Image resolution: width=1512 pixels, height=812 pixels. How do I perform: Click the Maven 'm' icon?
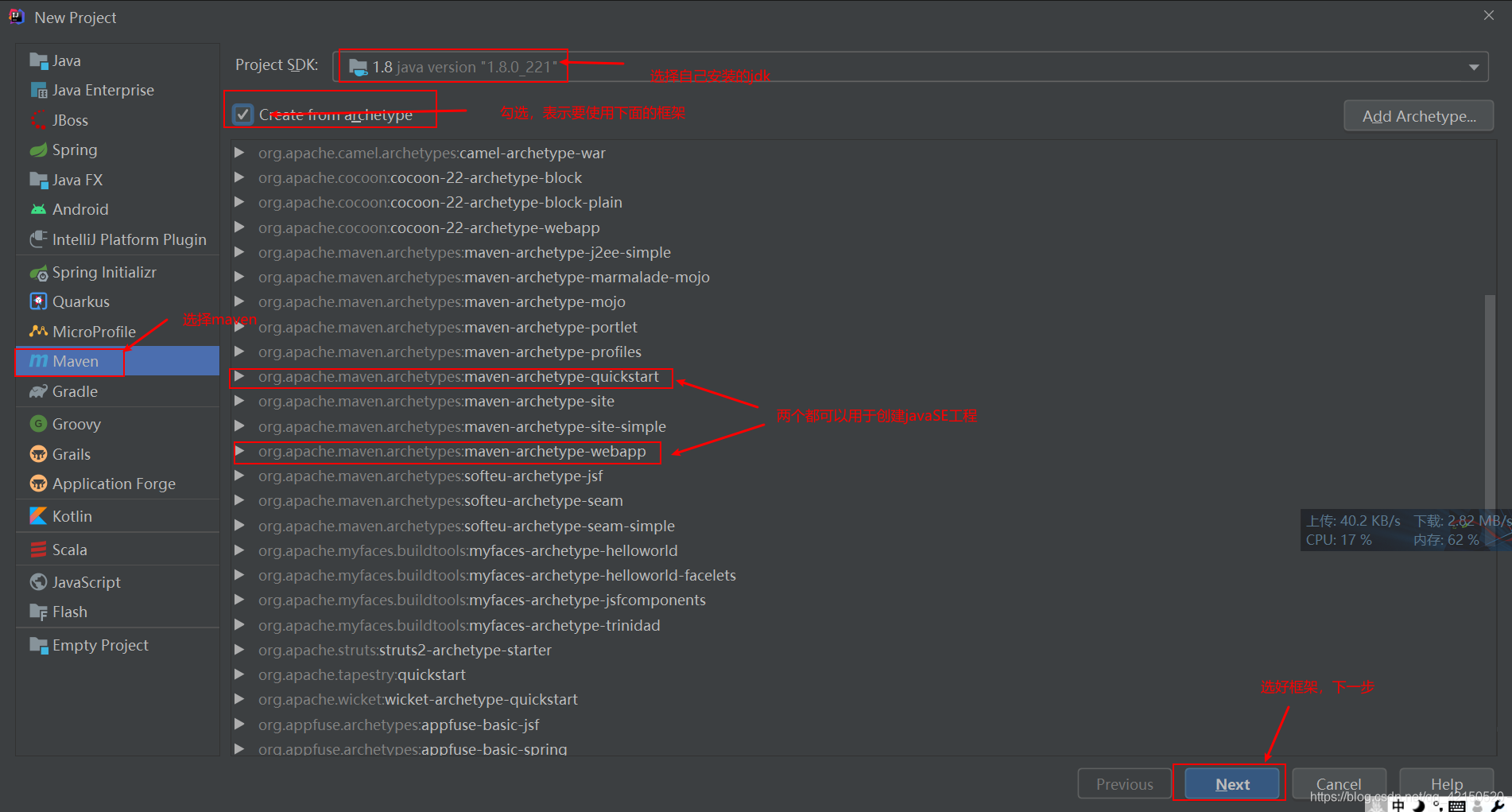click(38, 361)
